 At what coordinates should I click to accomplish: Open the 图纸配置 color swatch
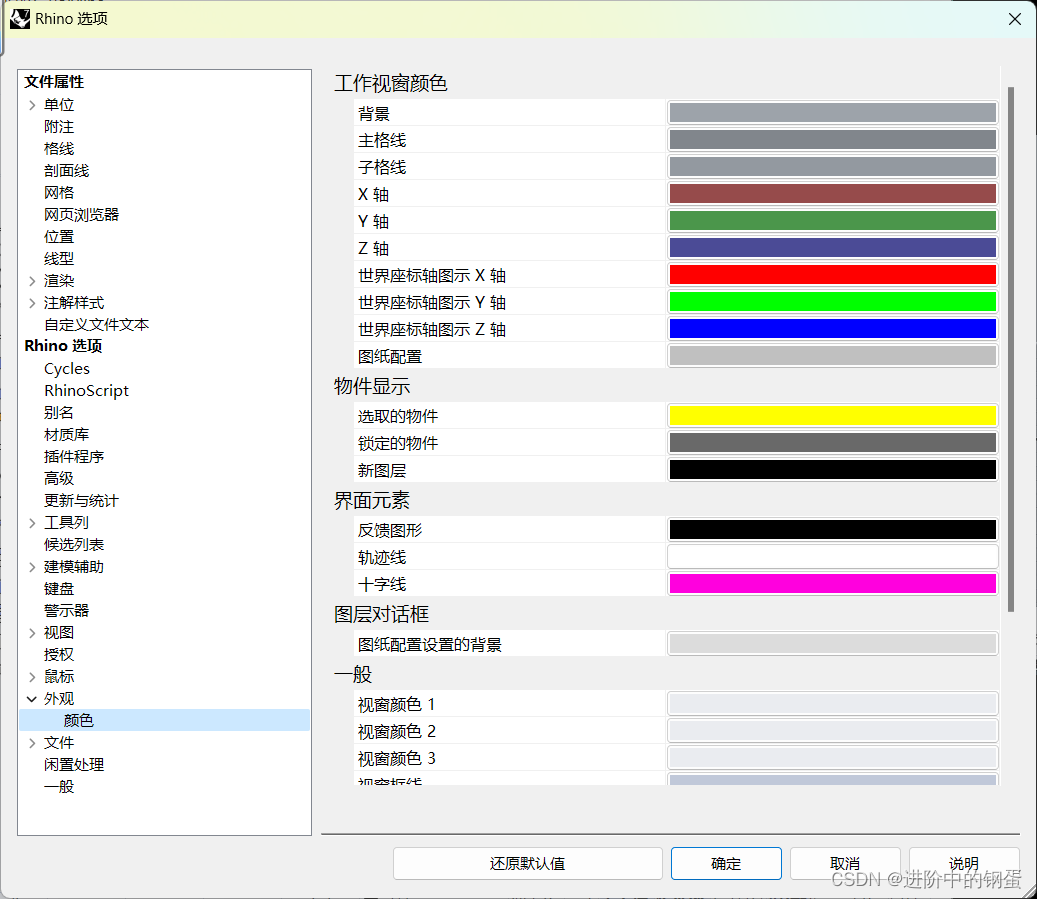pos(833,356)
